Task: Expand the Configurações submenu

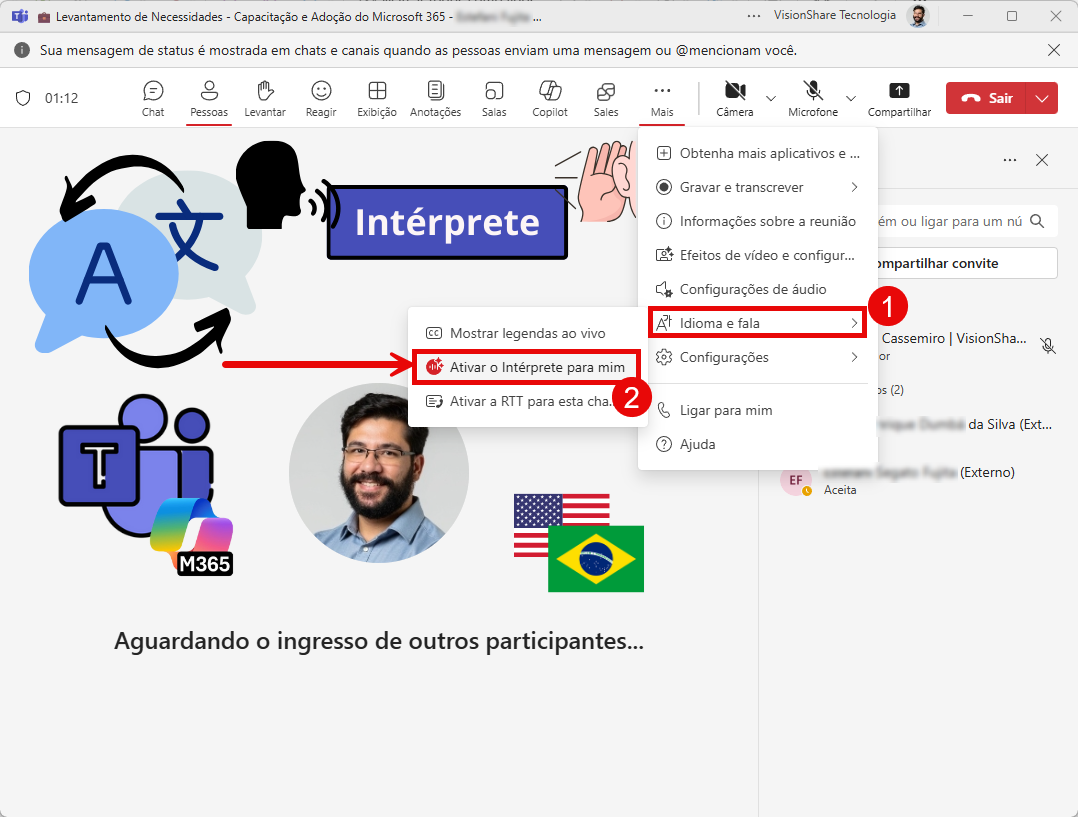Action: (x=758, y=358)
